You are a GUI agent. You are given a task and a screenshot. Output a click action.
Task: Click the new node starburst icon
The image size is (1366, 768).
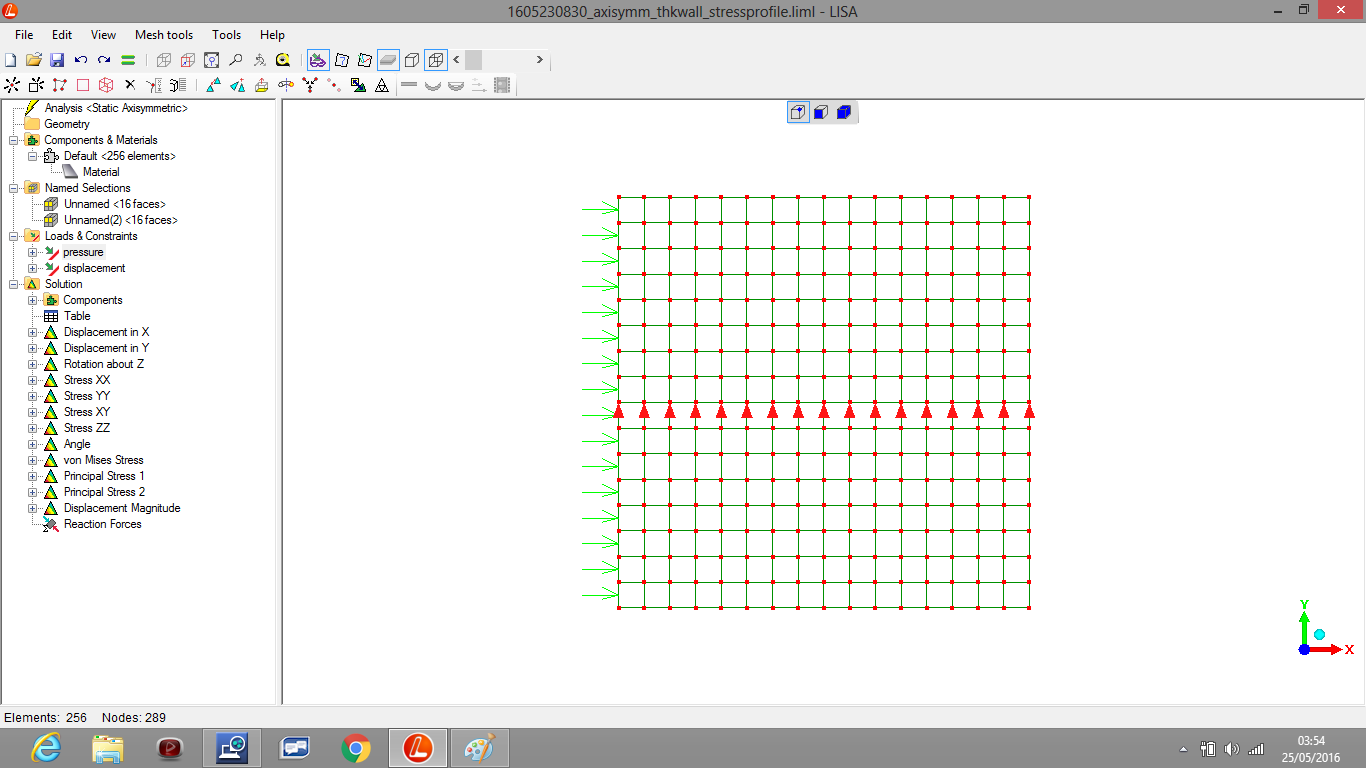point(12,85)
